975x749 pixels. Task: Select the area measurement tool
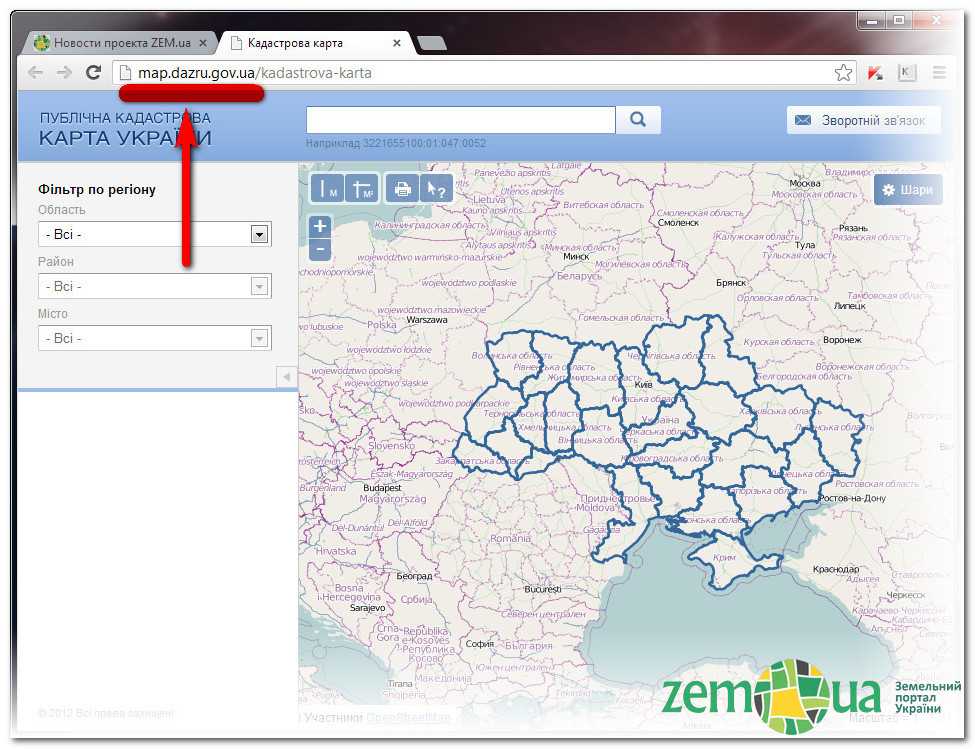pos(361,188)
